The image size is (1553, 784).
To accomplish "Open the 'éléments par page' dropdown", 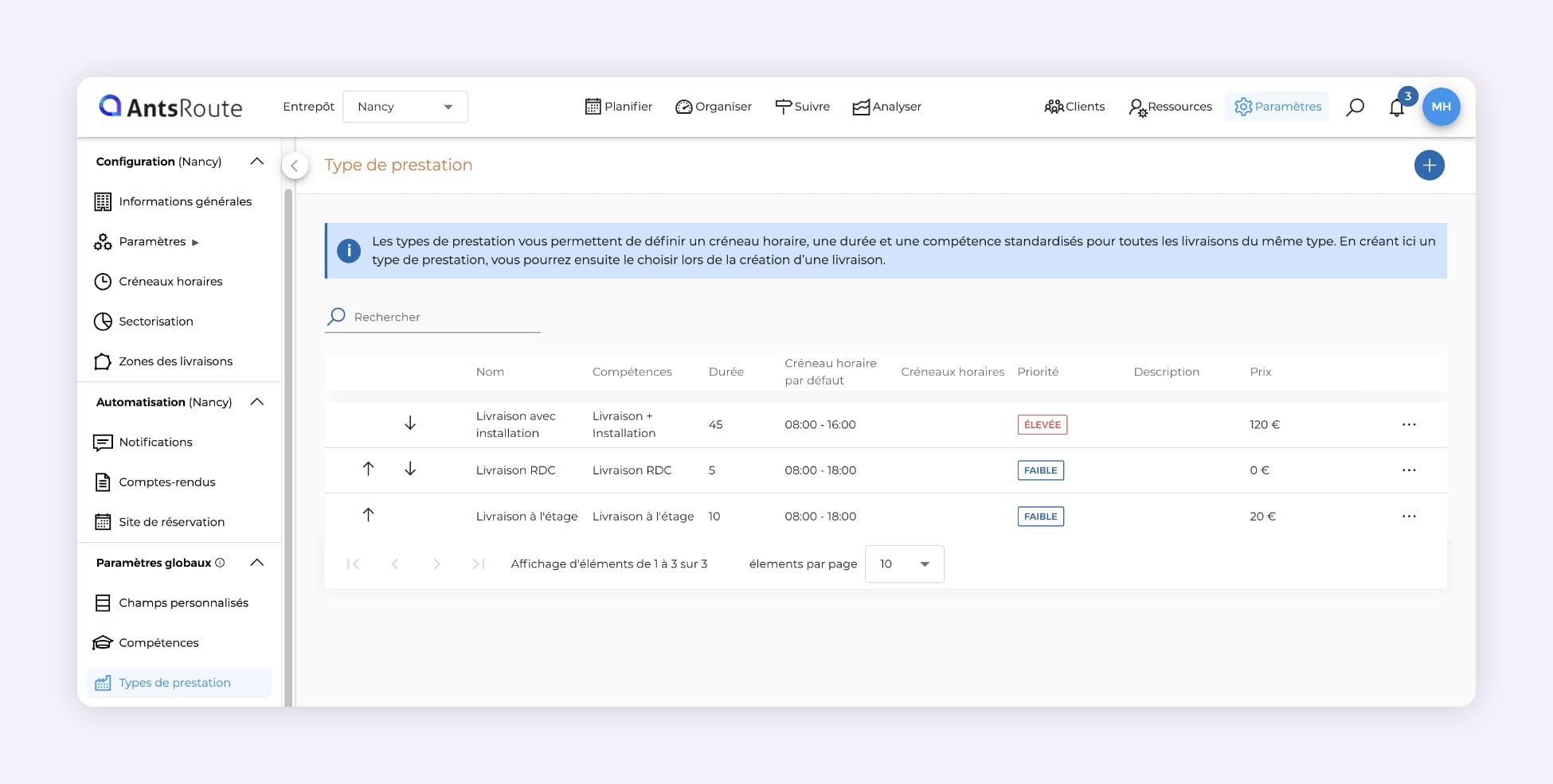I will (904, 564).
